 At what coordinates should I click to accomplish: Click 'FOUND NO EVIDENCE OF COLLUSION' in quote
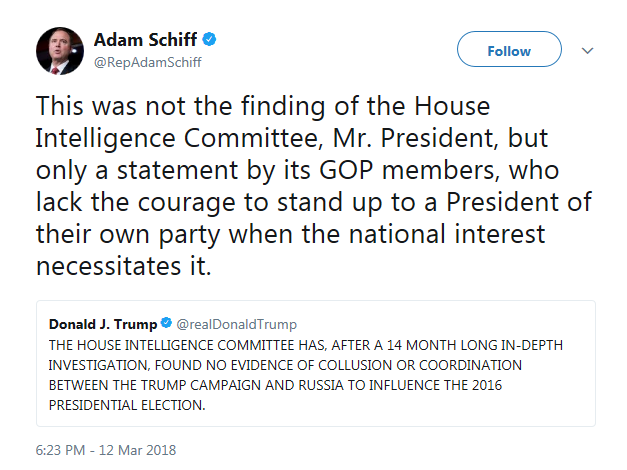(274, 365)
